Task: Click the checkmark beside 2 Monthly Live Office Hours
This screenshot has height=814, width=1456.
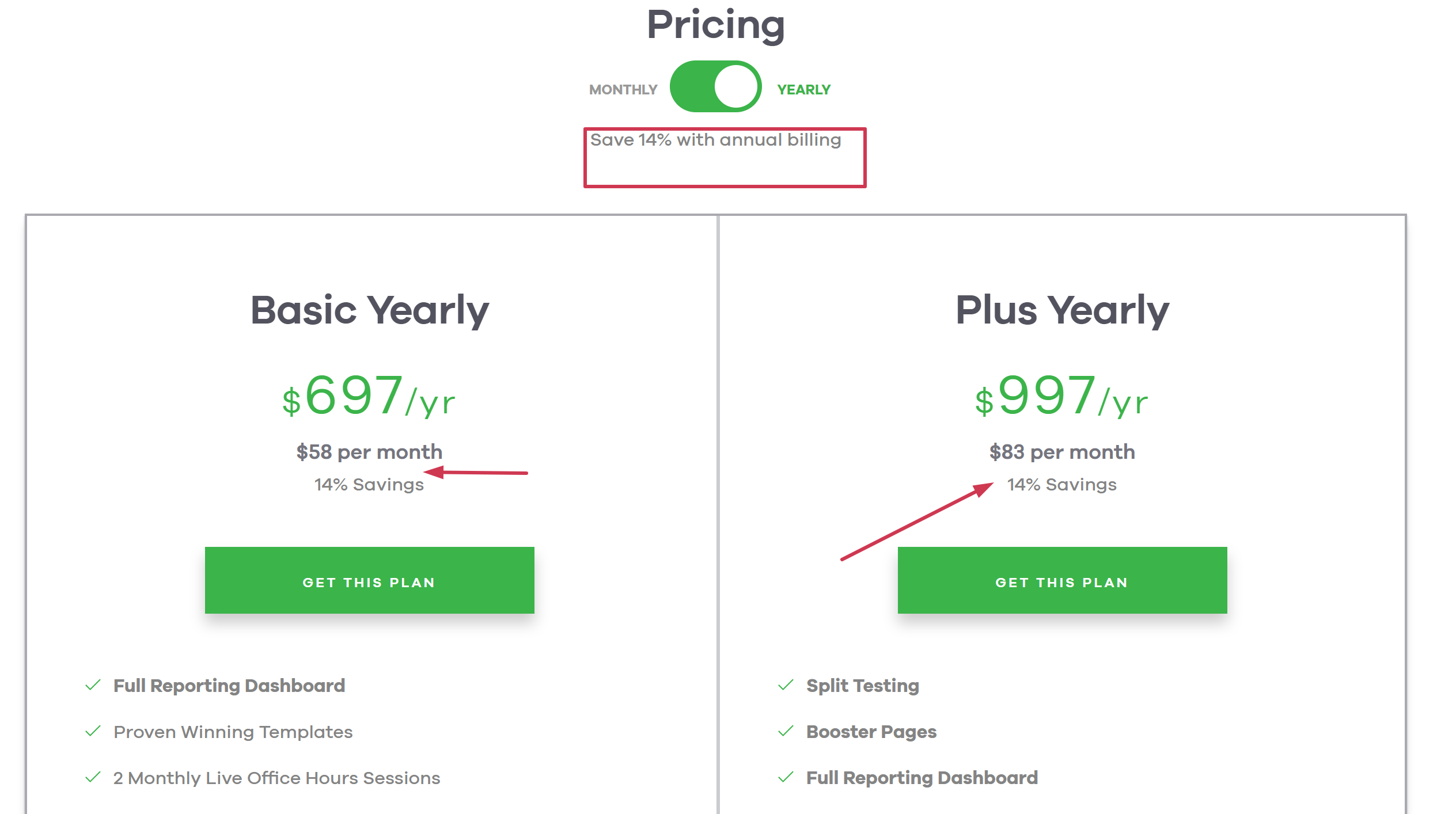Action: pos(93,777)
